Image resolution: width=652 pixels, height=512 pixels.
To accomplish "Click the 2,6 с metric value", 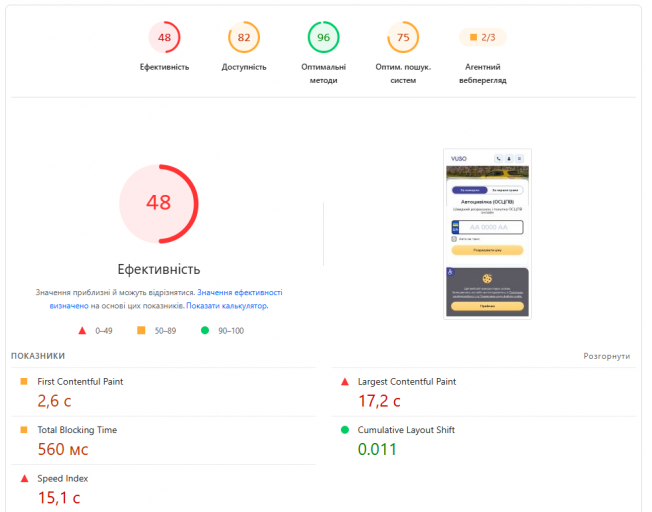I will (54, 401).
